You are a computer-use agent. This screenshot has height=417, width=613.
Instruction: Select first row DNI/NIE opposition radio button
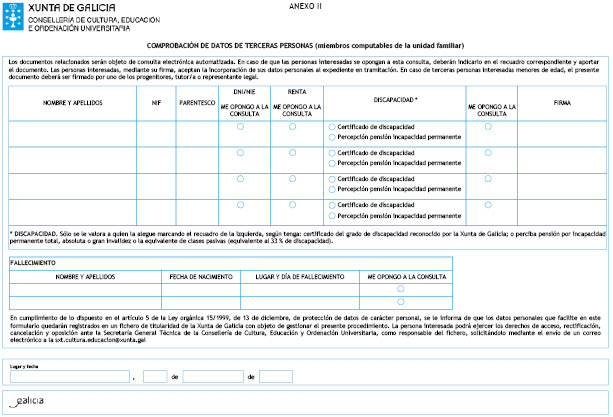[241, 127]
